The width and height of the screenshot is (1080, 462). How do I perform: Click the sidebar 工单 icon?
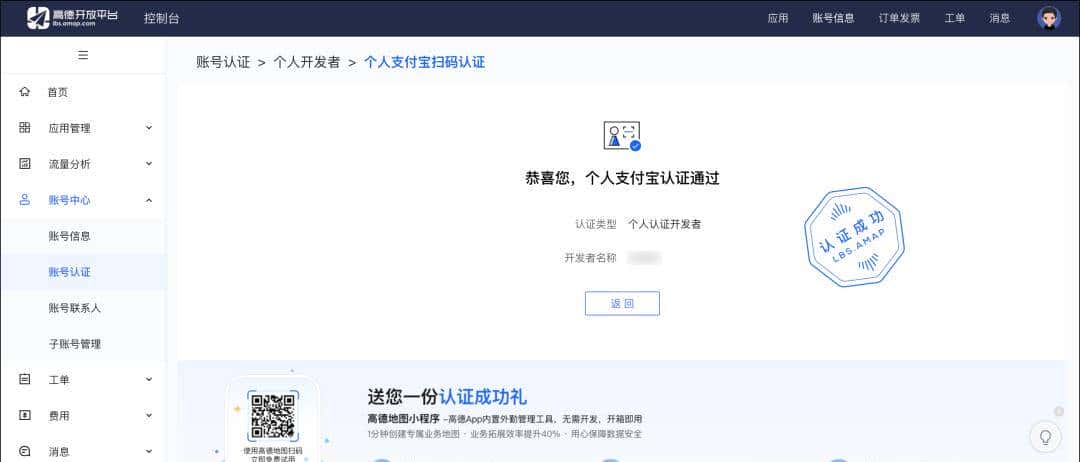(x=25, y=379)
